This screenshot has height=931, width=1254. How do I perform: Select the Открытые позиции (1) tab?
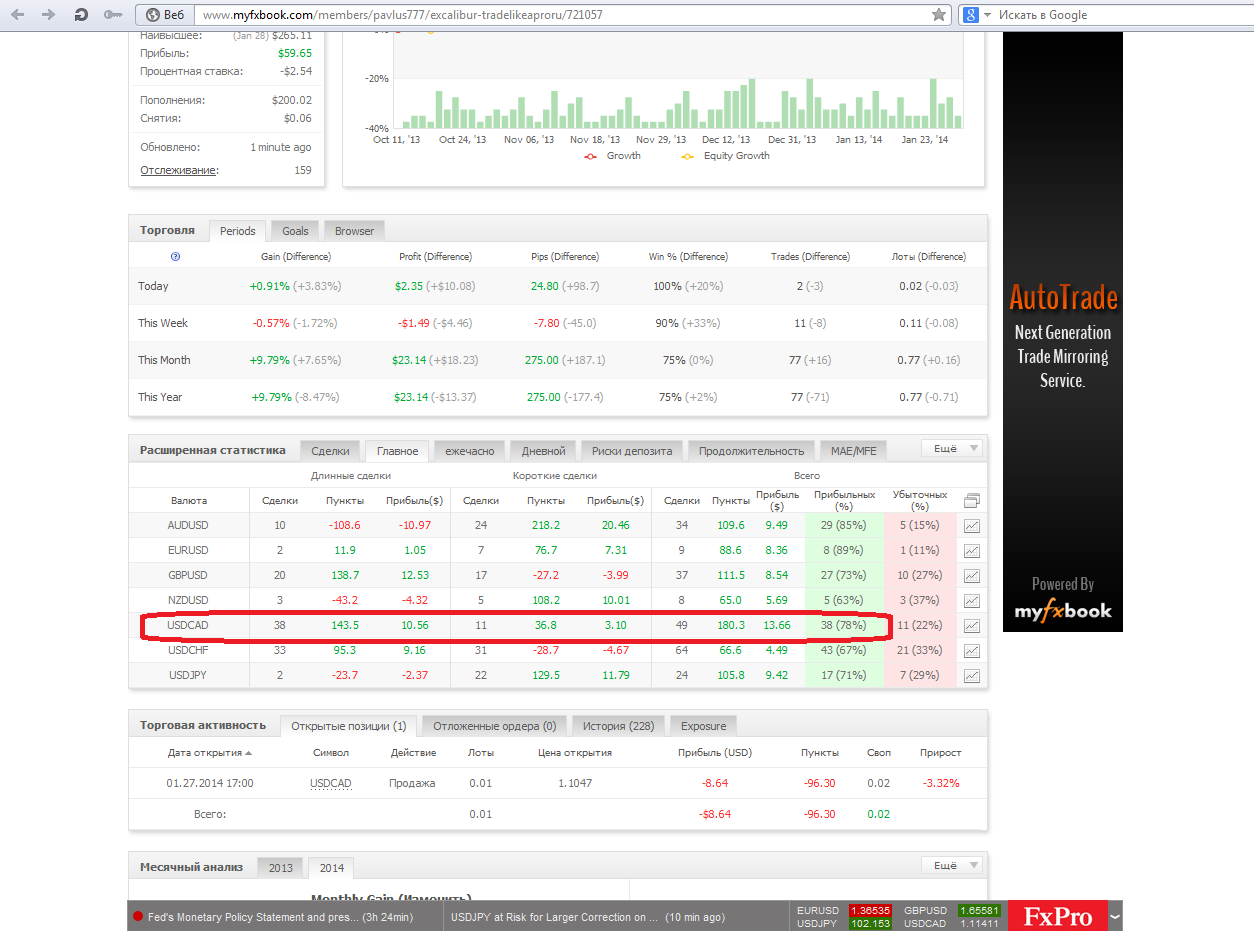[348, 726]
